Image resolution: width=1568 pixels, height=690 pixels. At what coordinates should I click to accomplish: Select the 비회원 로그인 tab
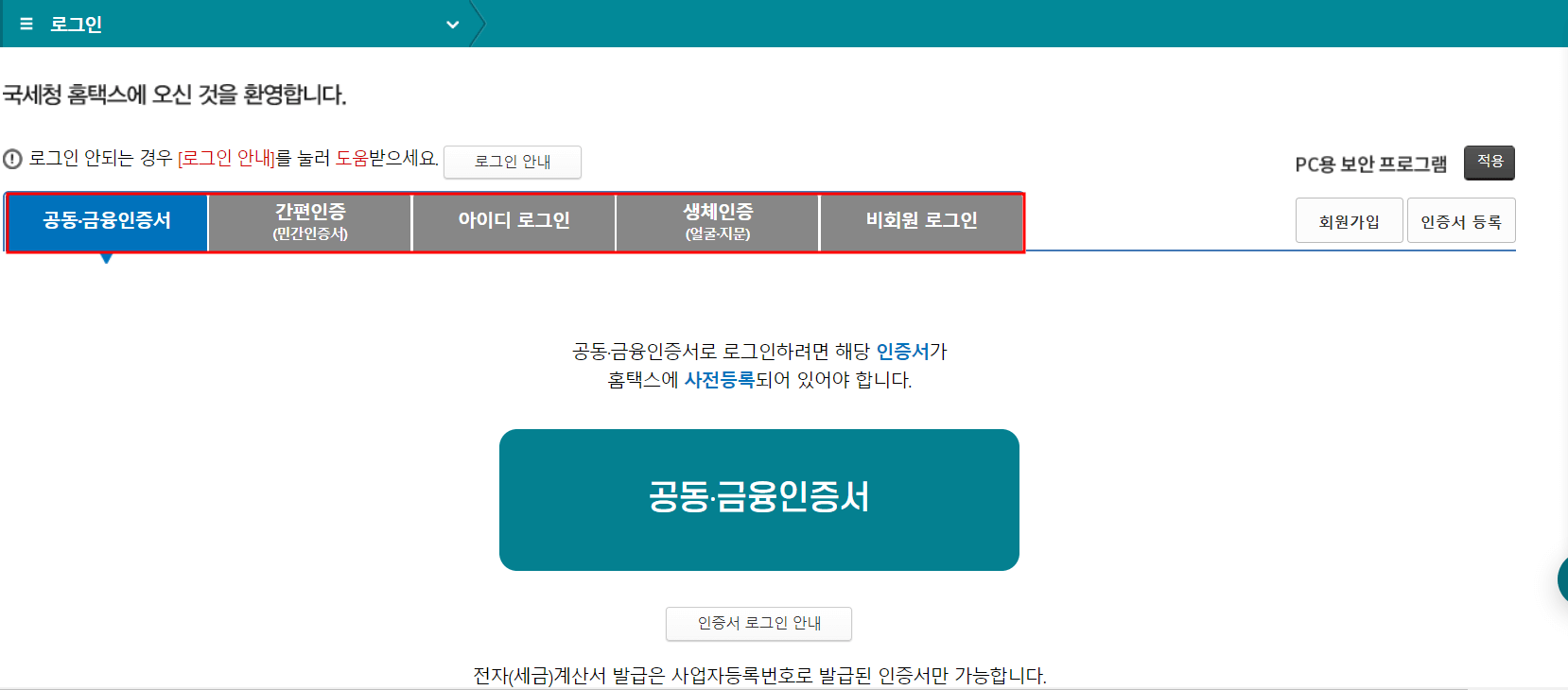click(x=921, y=221)
